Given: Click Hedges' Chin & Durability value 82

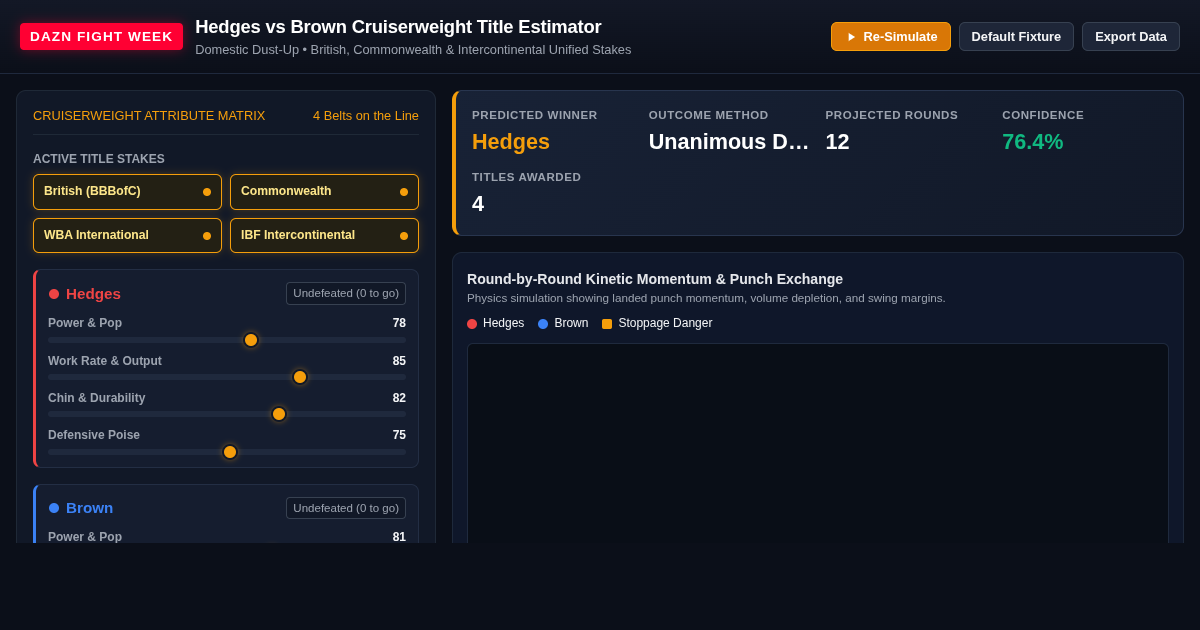Looking at the screenshot, I should [399, 398].
